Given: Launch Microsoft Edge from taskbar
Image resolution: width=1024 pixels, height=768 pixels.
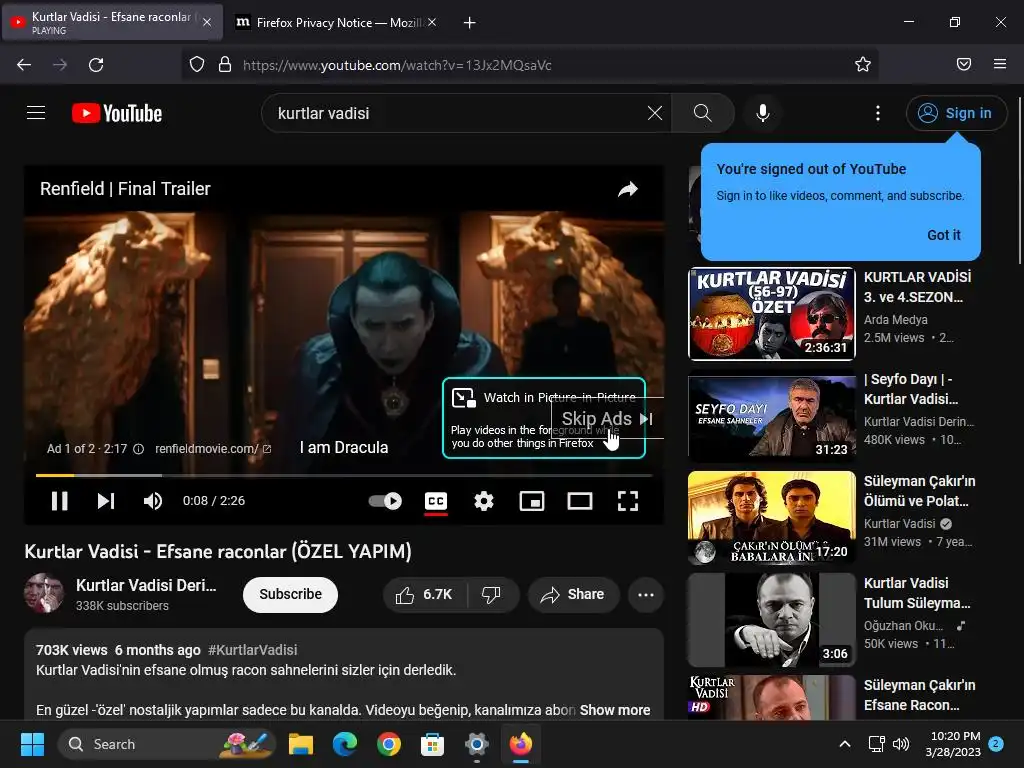Looking at the screenshot, I should [x=345, y=744].
